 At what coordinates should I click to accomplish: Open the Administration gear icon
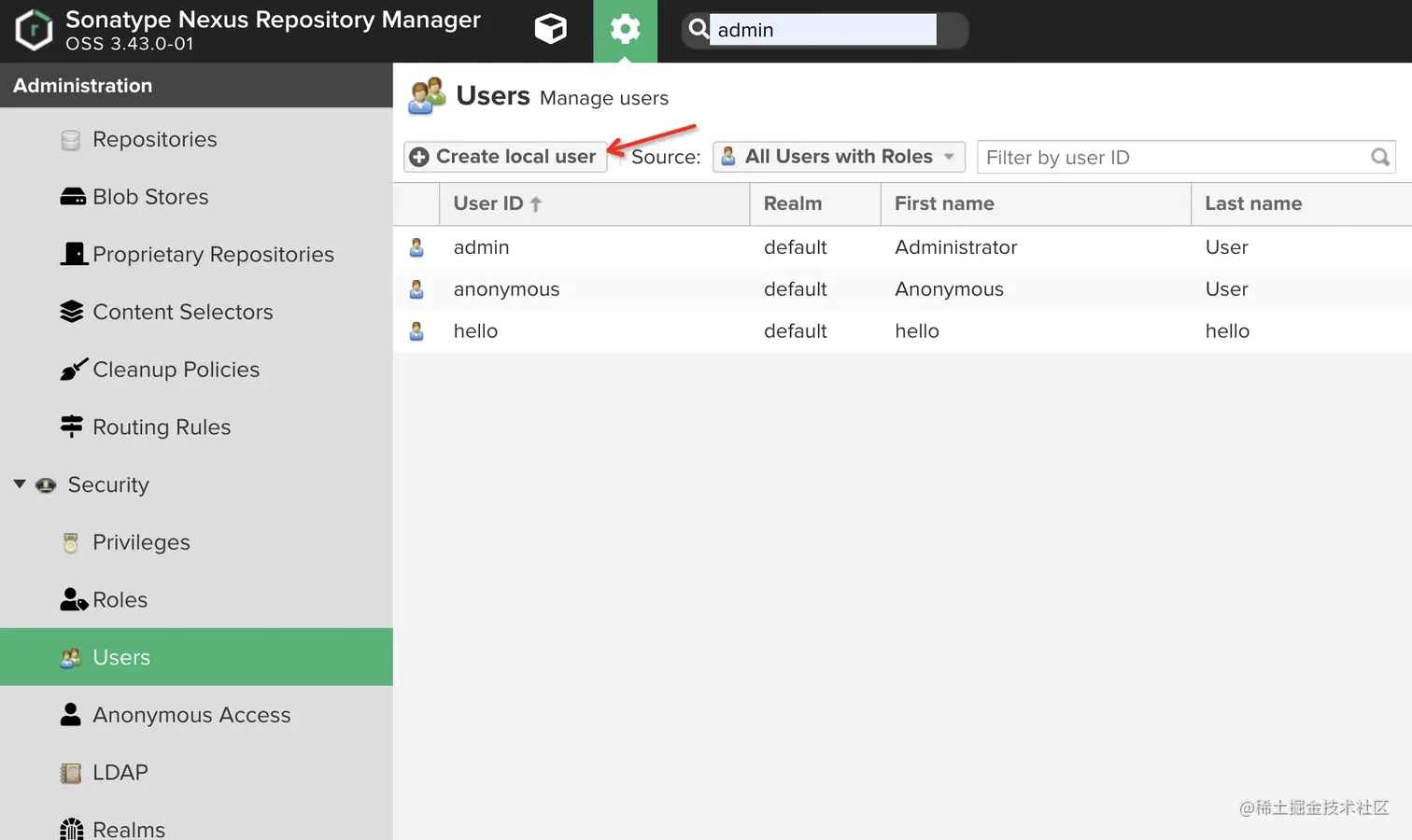625,29
